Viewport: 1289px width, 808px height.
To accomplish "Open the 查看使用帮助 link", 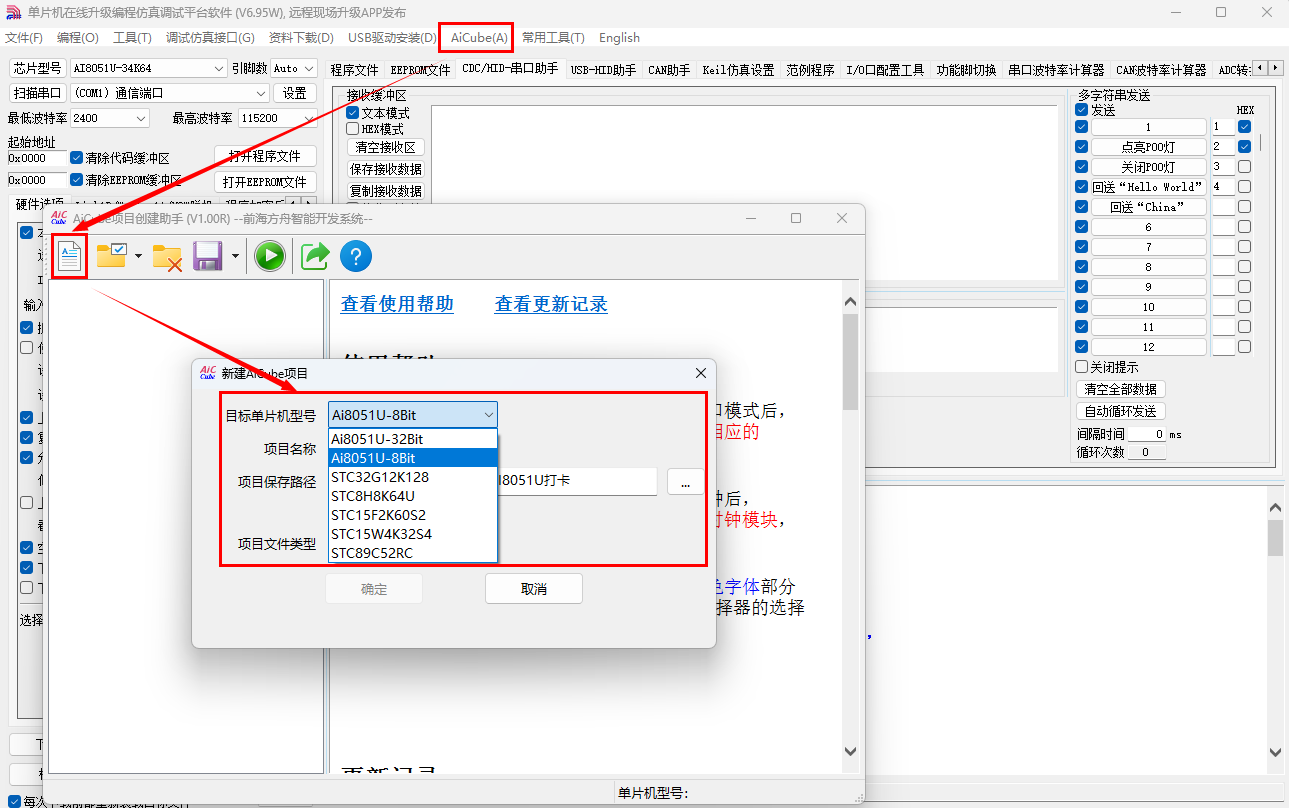I will coord(397,305).
